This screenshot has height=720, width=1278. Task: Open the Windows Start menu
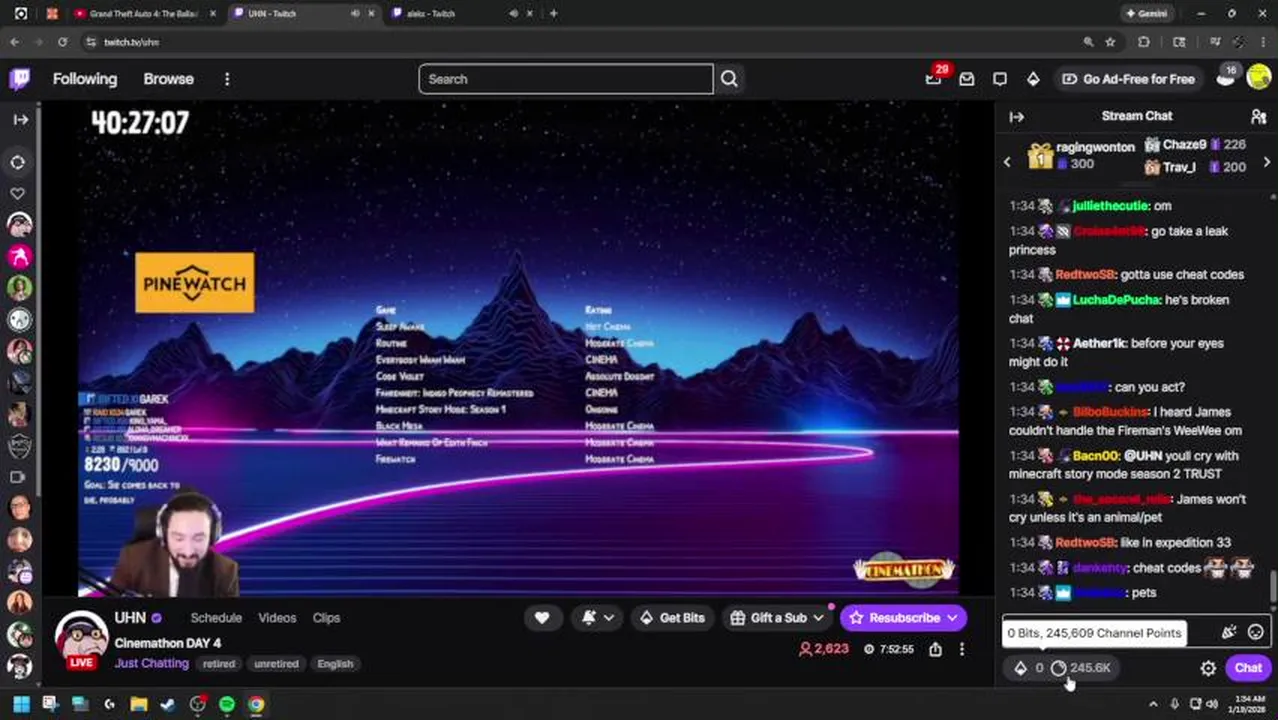(21, 705)
